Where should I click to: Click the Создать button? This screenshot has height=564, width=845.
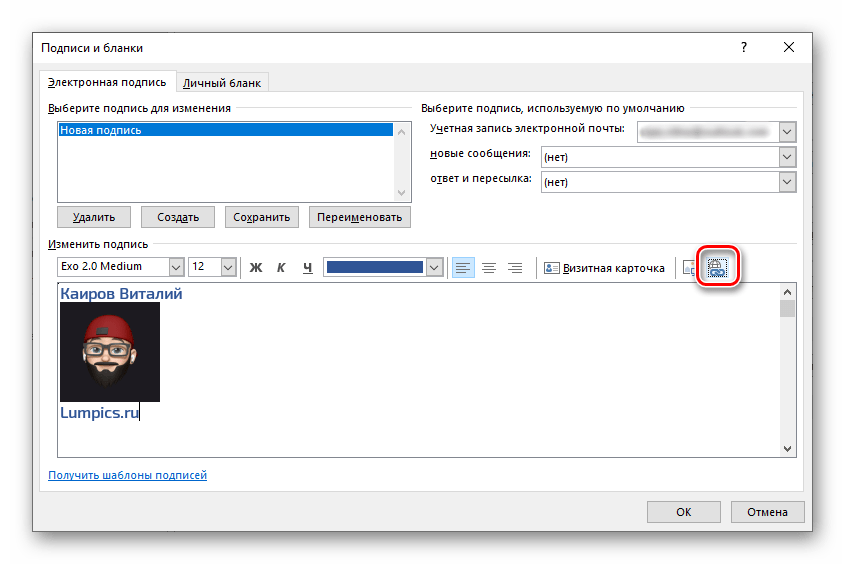178,217
